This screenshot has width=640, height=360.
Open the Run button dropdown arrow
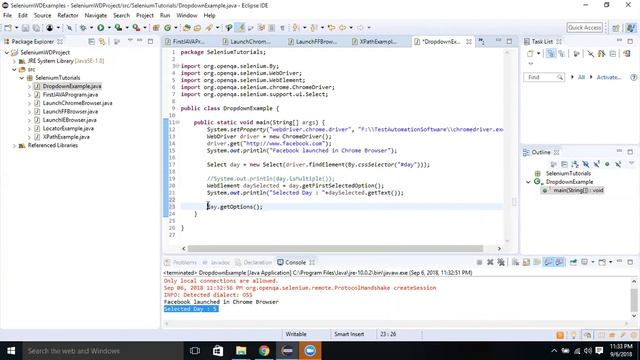tap(109, 28)
